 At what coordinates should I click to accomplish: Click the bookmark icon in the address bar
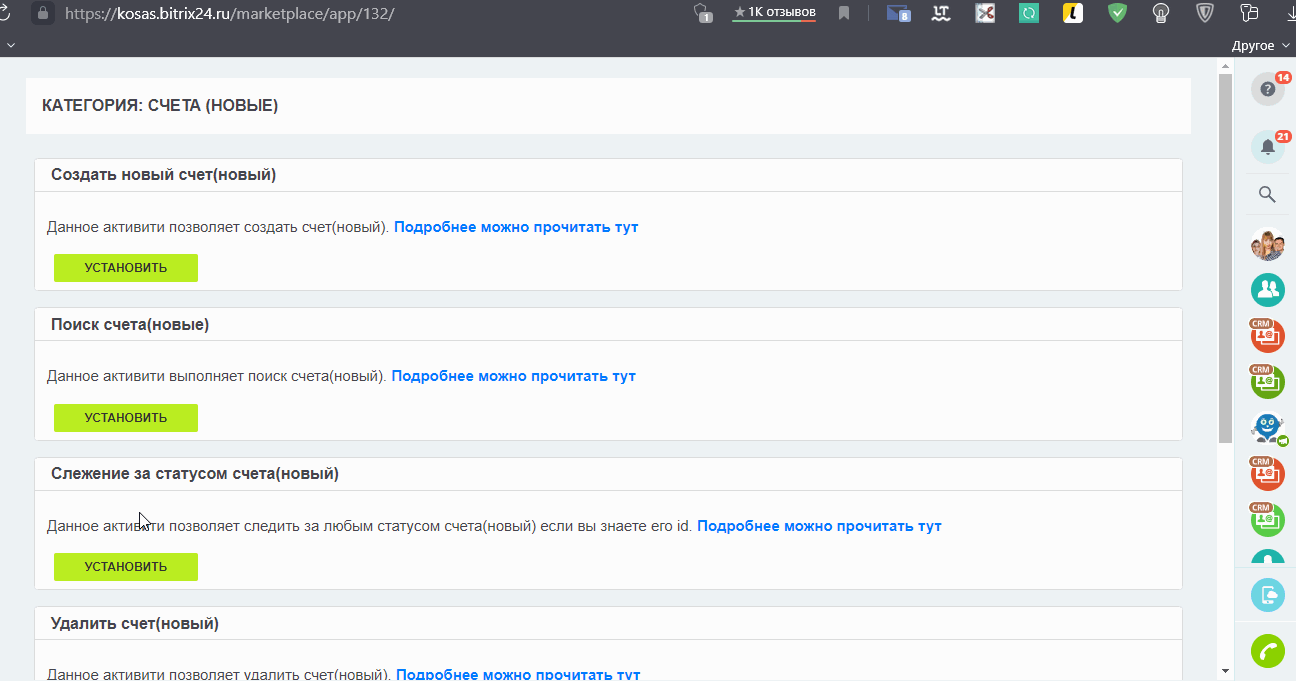[844, 13]
